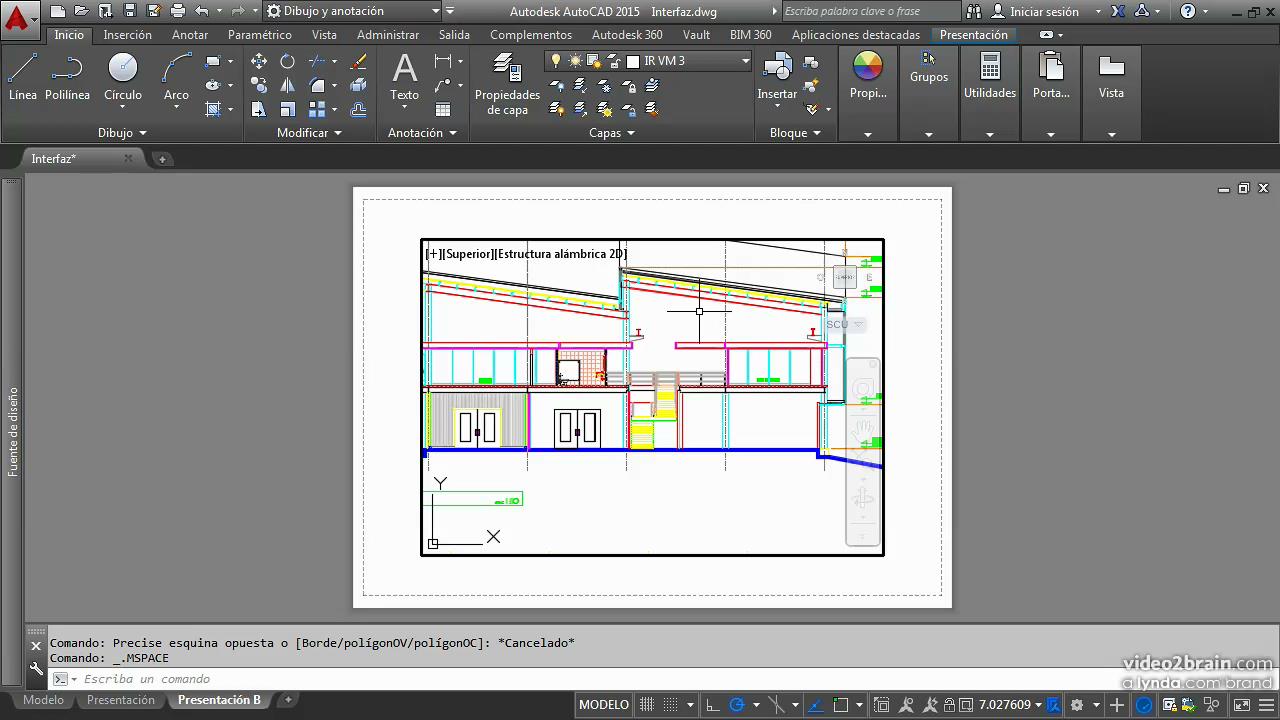Click the [Superior] viewport view label
1280x720 pixels.
click(x=468, y=254)
